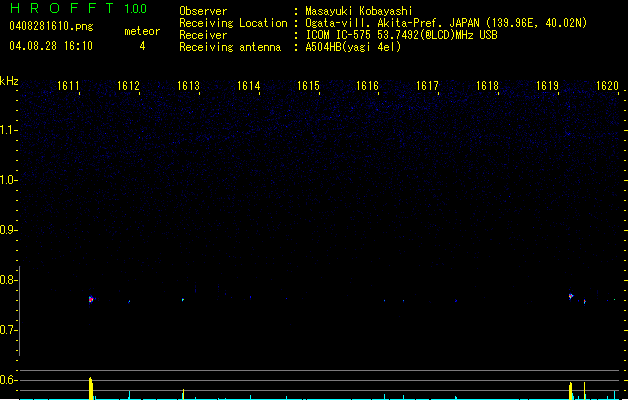The height and width of the screenshot is (400, 629).
Task: Click the yellow intensity bar near 1613
Action: [x=183, y=394]
